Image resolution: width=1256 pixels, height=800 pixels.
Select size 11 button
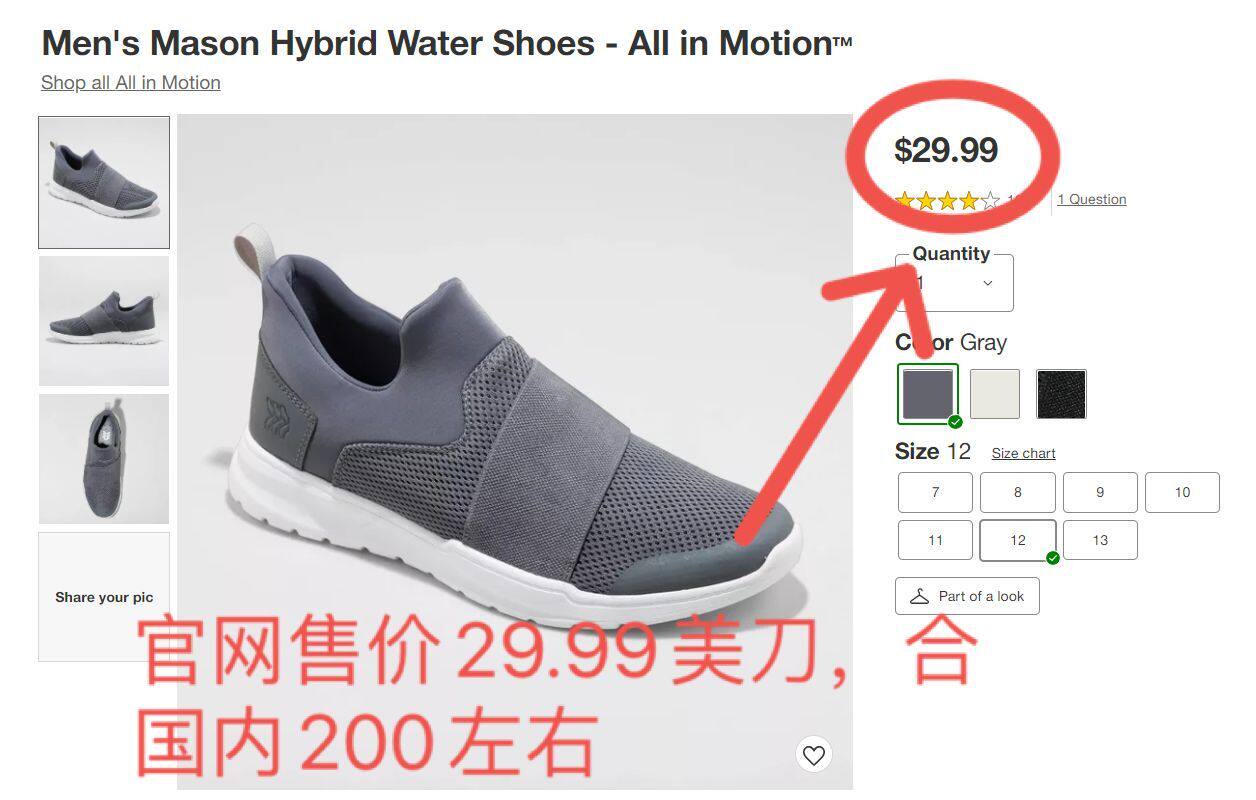point(935,540)
